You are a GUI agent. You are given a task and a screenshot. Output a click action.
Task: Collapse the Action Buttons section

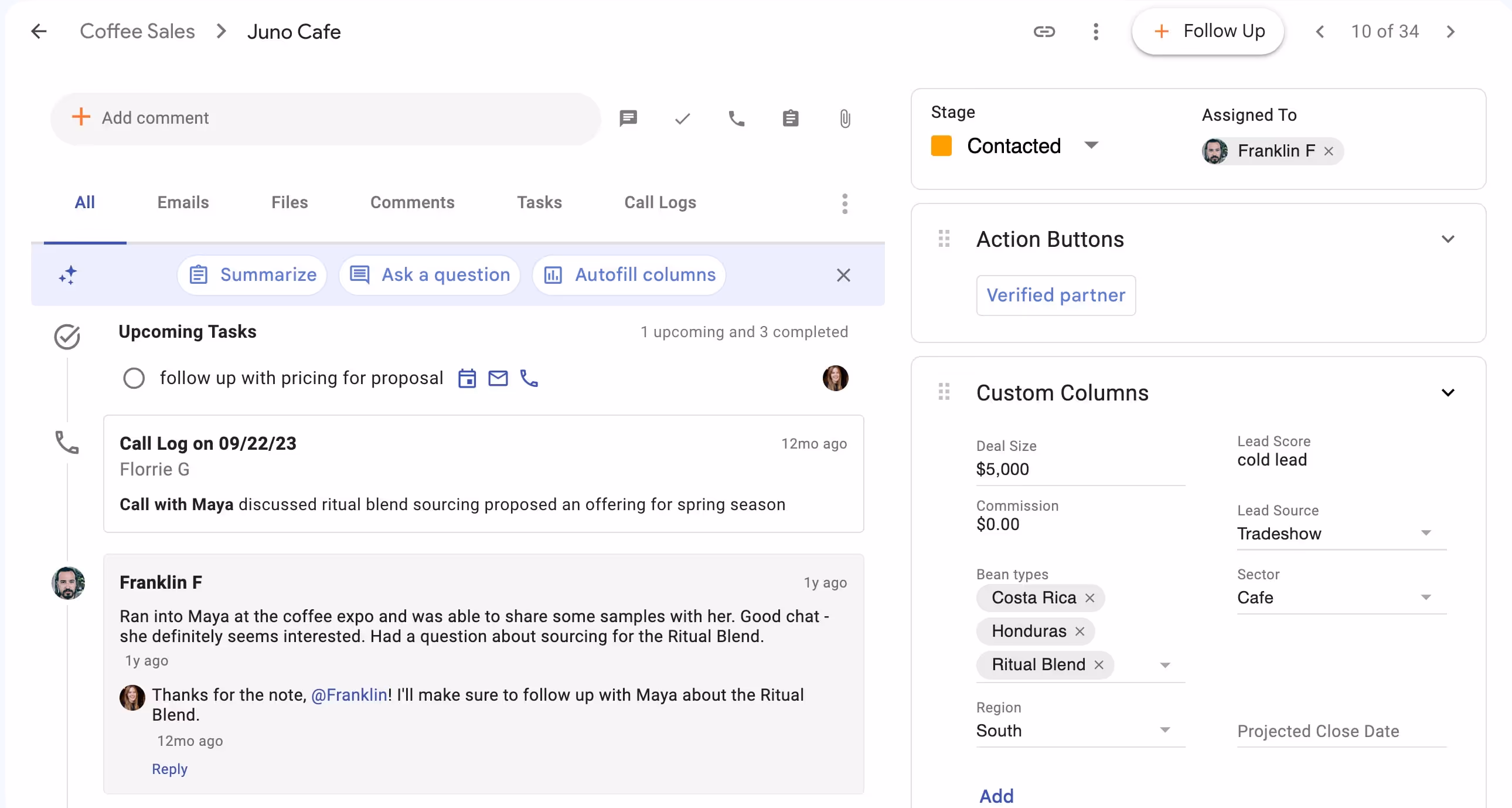(1448, 239)
